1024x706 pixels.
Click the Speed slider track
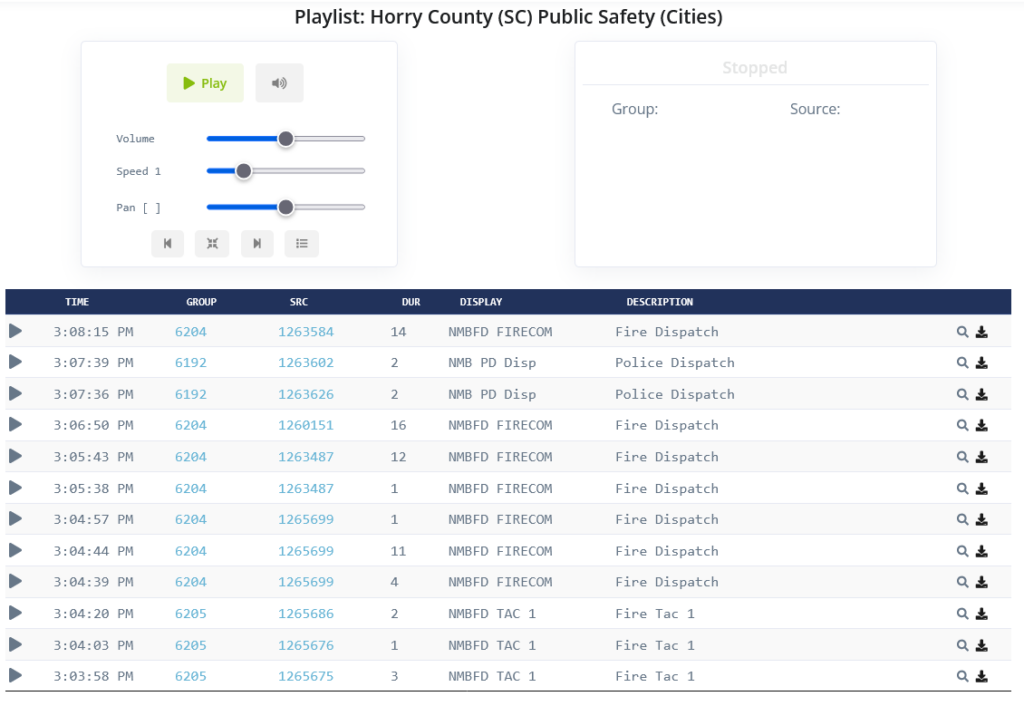pos(300,171)
